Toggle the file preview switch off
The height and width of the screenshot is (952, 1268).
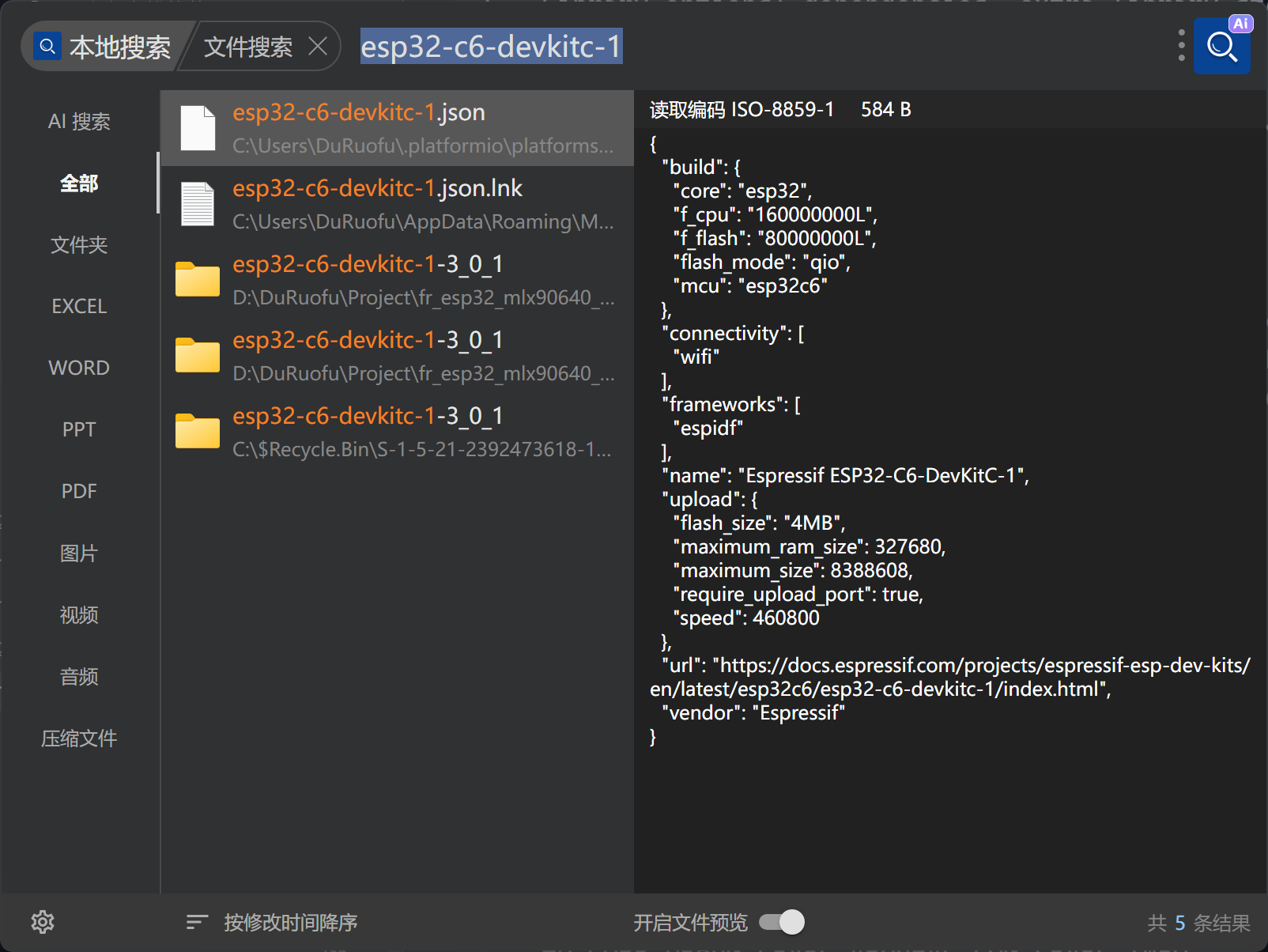click(782, 922)
